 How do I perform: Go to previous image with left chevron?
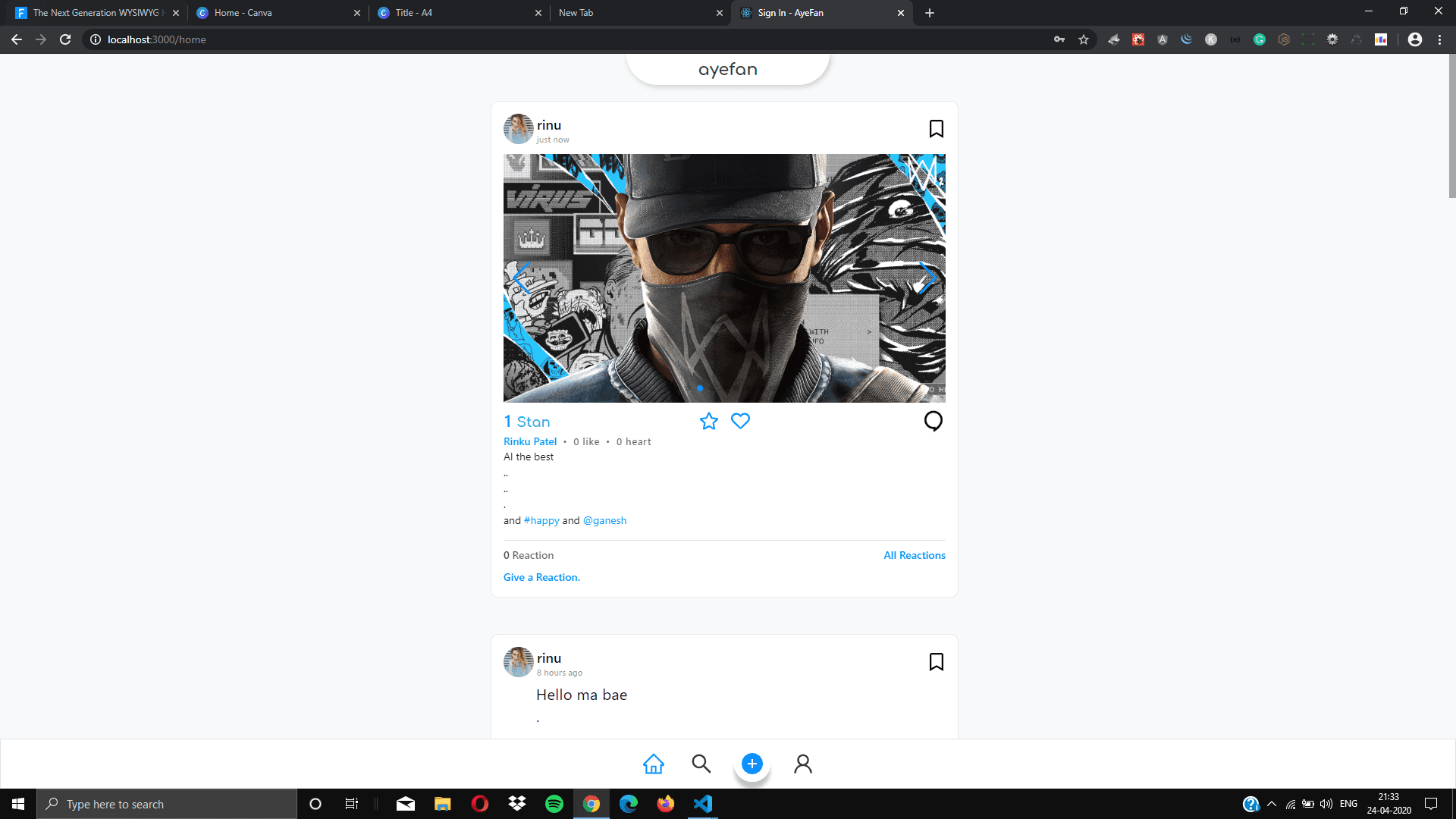click(x=522, y=278)
